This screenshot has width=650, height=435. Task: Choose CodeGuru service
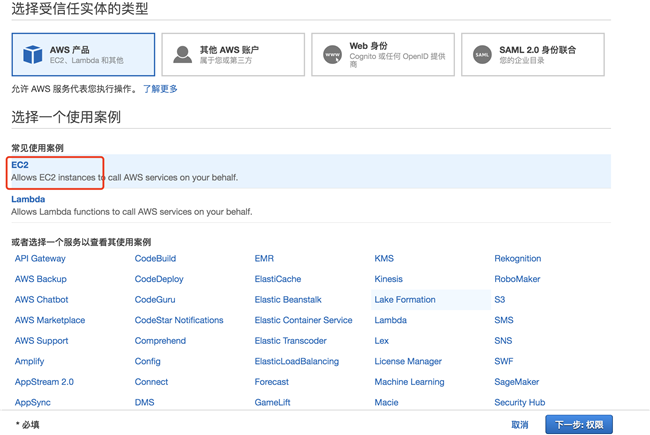[155, 299]
